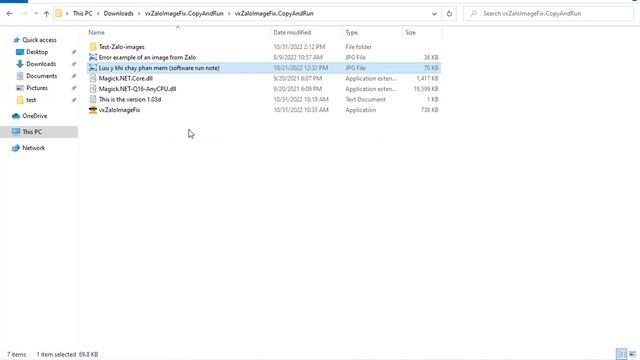Open Pictures in the sidebar
Viewport: 640px width, 360px height.
click(37, 88)
